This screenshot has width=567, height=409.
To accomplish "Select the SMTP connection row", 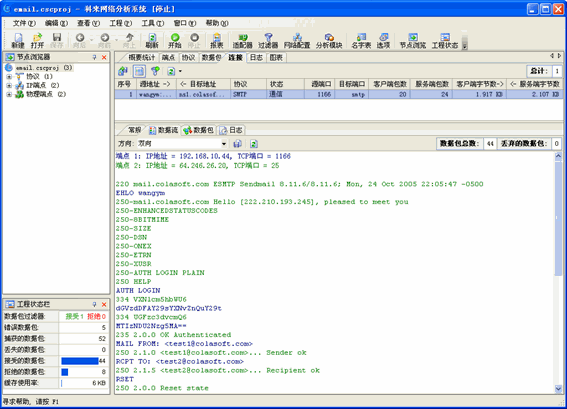I will (x=339, y=94).
